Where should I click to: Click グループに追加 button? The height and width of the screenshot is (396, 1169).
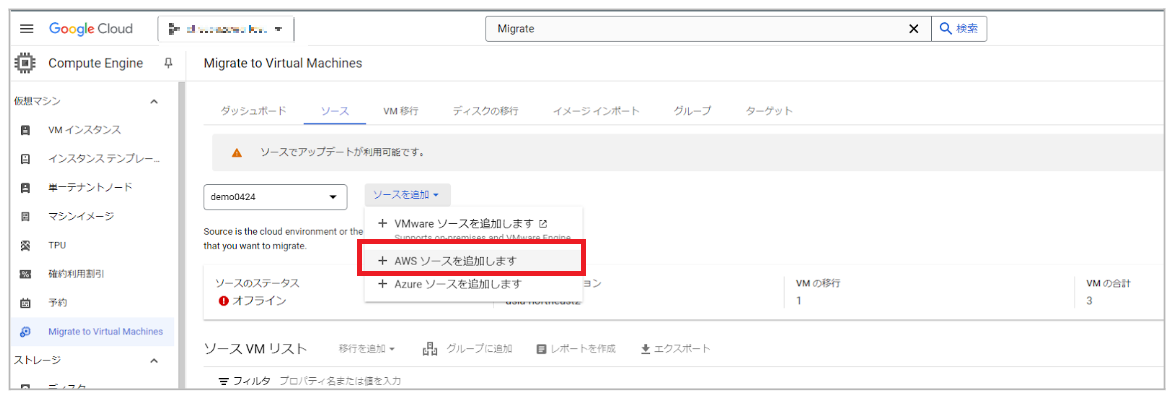tap(467, 348)
